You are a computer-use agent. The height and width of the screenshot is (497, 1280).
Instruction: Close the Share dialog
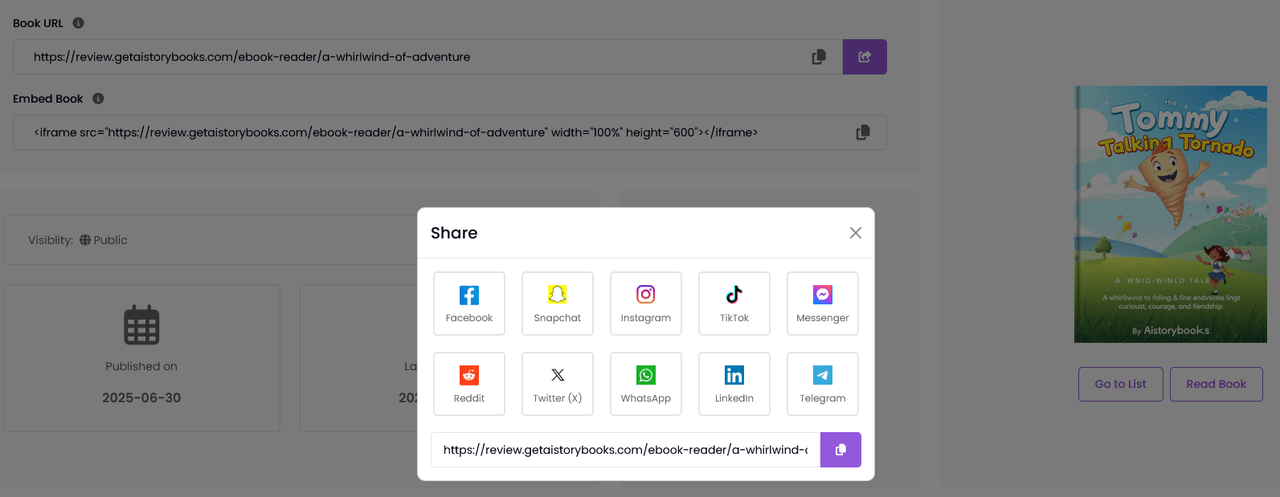[855, 233]
